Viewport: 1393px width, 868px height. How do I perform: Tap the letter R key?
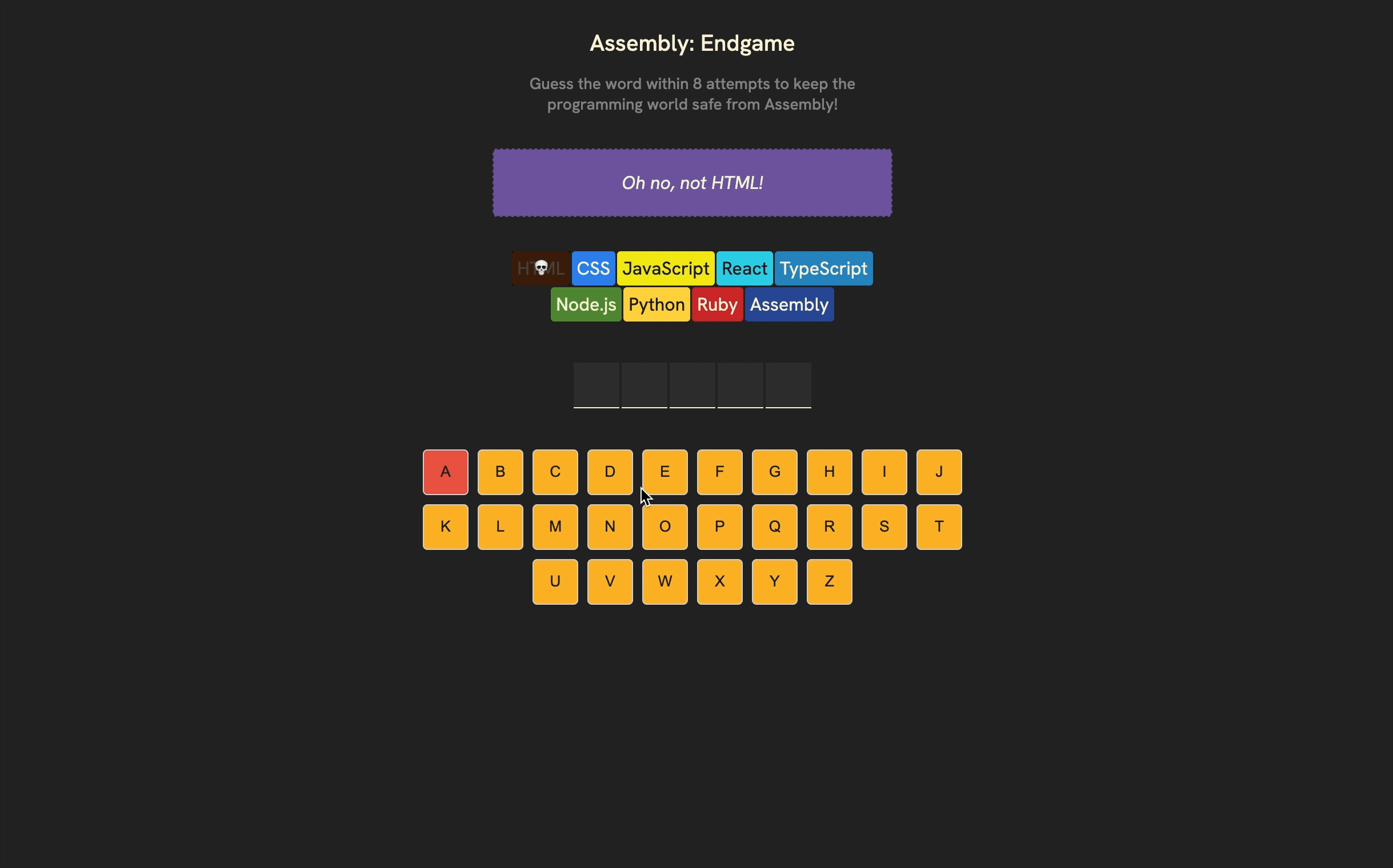point(829,527)
